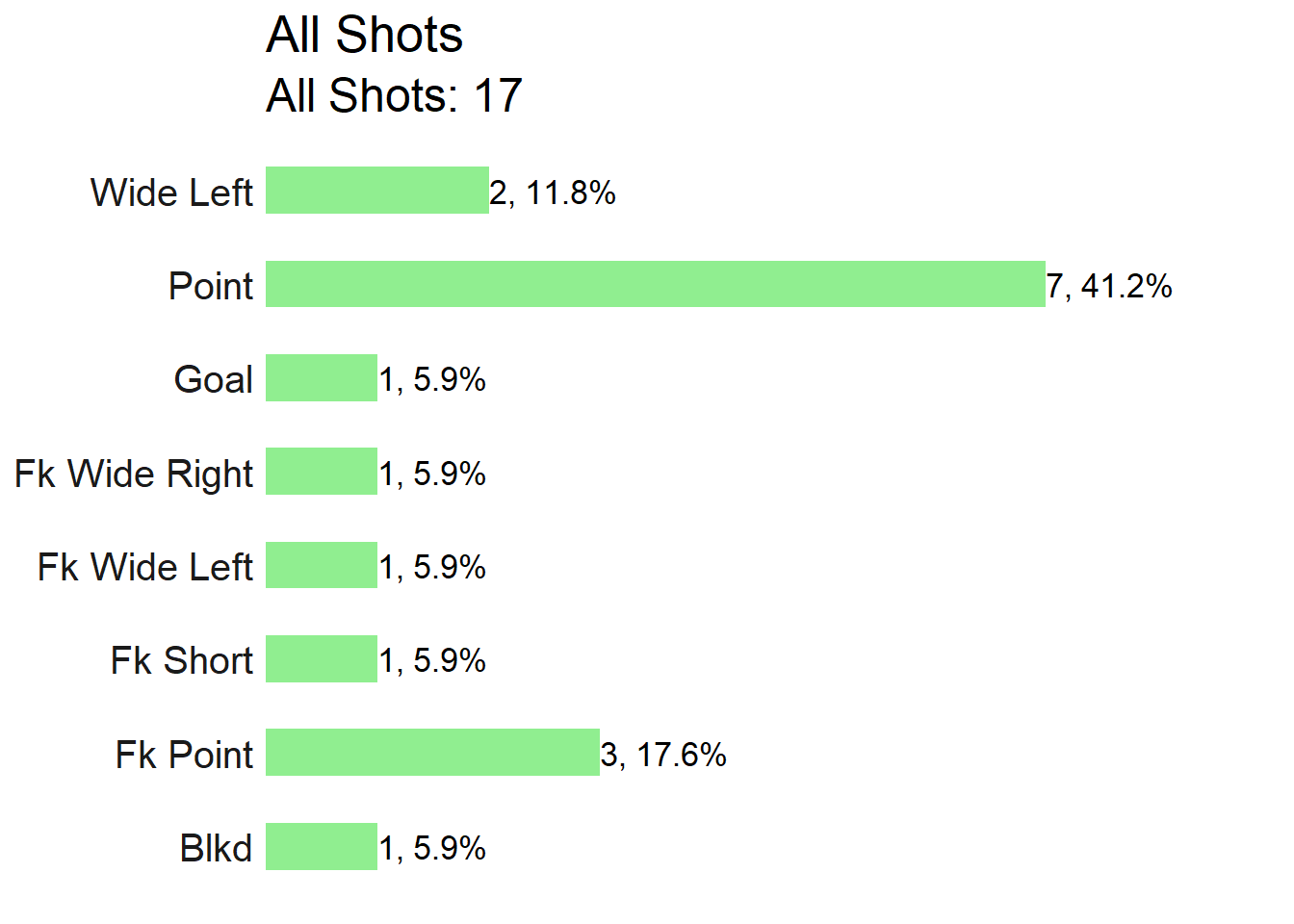Screen dimensions: 1294x924
Task: Click the All Shots: 17 subtitle
Action: click(x=394, y=95)
